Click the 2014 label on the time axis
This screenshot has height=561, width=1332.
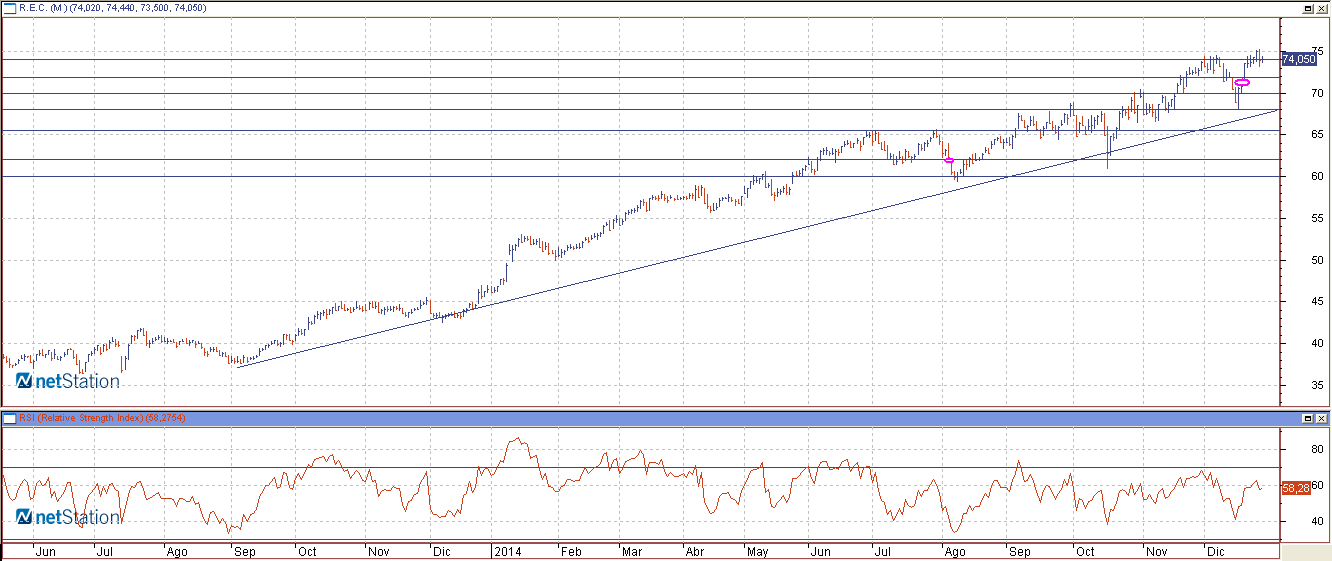pos(508,552)
